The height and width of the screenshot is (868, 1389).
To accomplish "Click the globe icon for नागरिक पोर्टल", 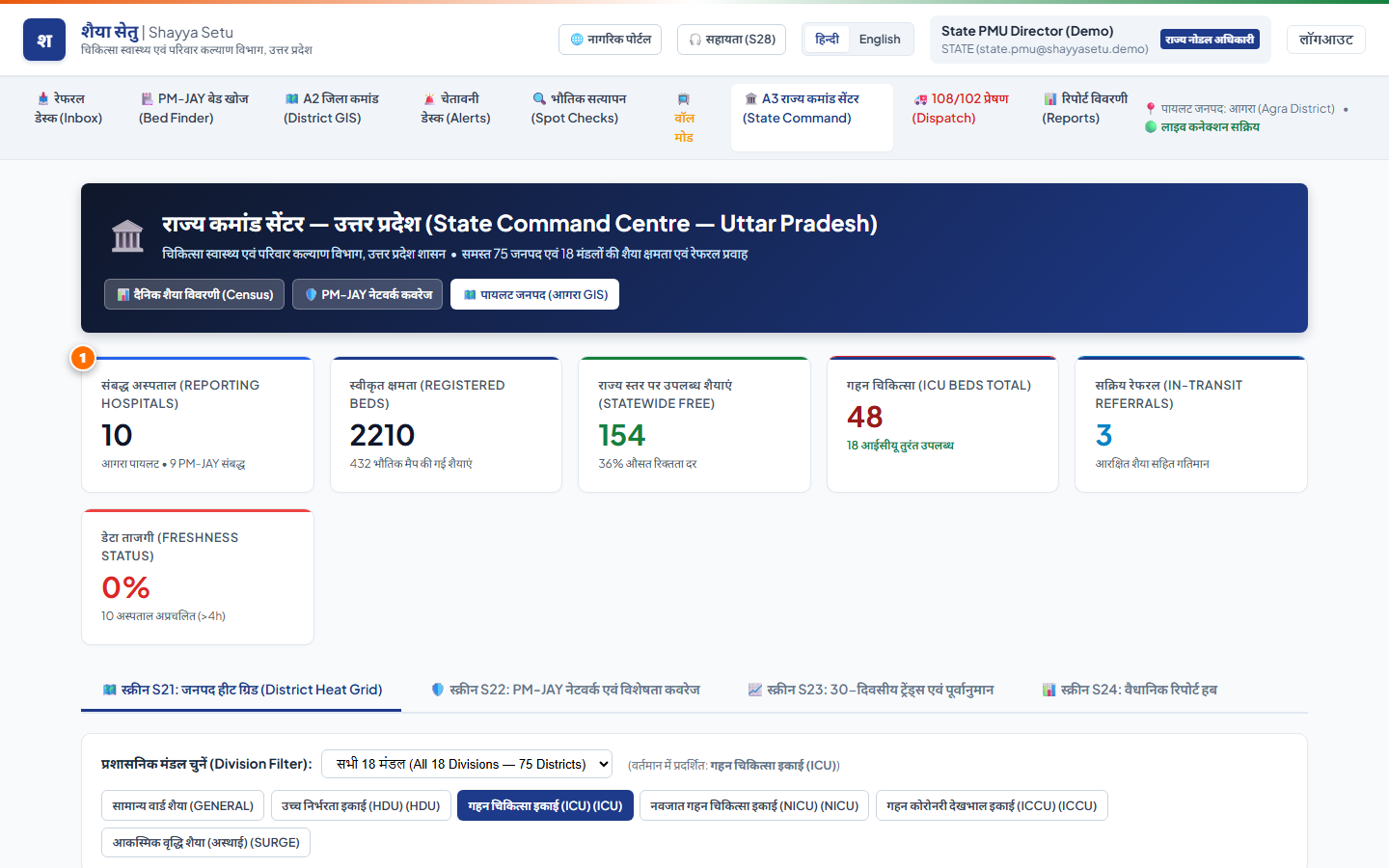I will 577,40.
